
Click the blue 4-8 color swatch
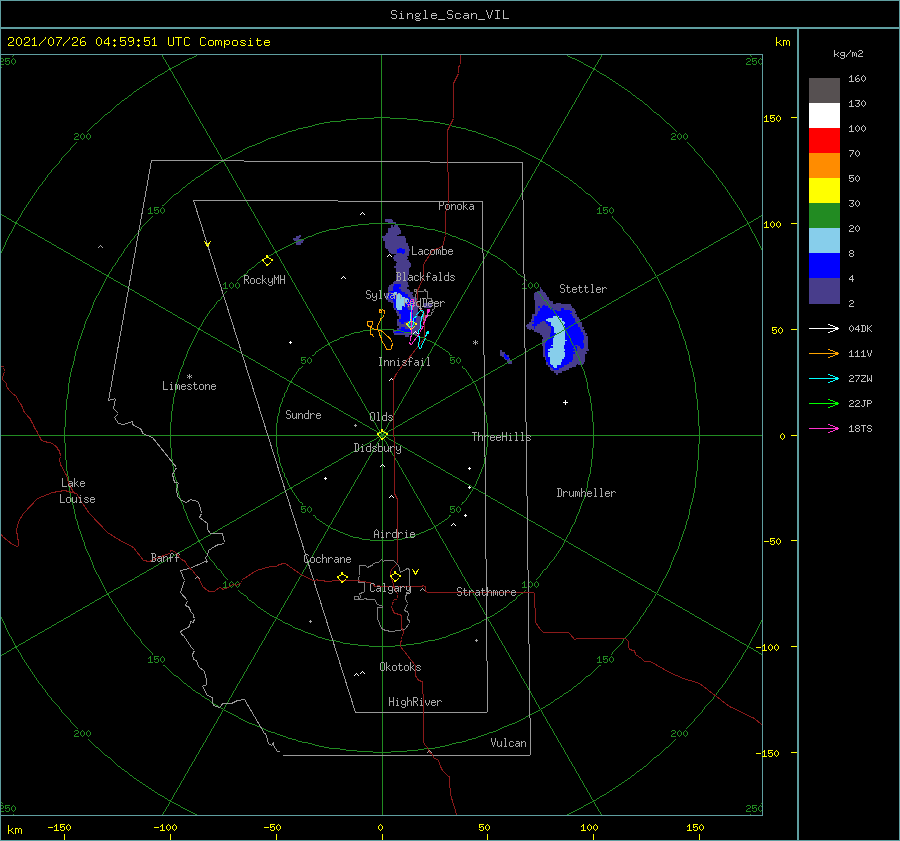[824, 265]
